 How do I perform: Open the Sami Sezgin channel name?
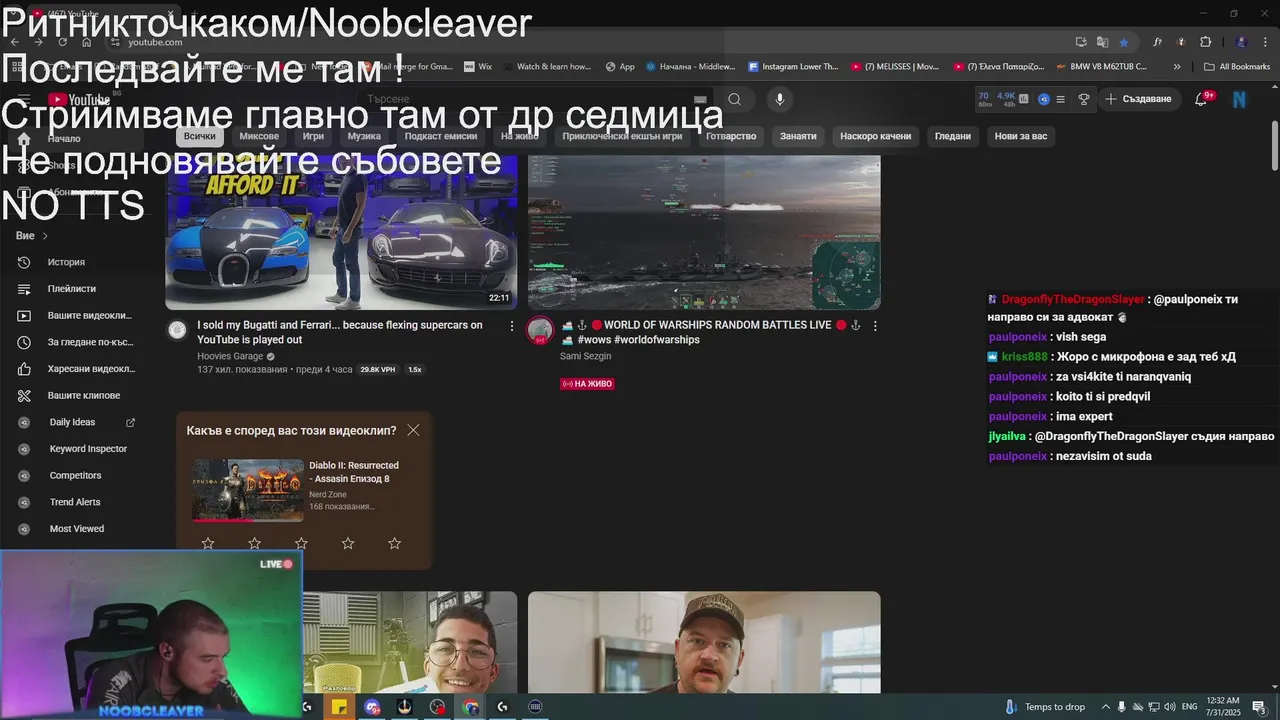[x=585, y=356]
